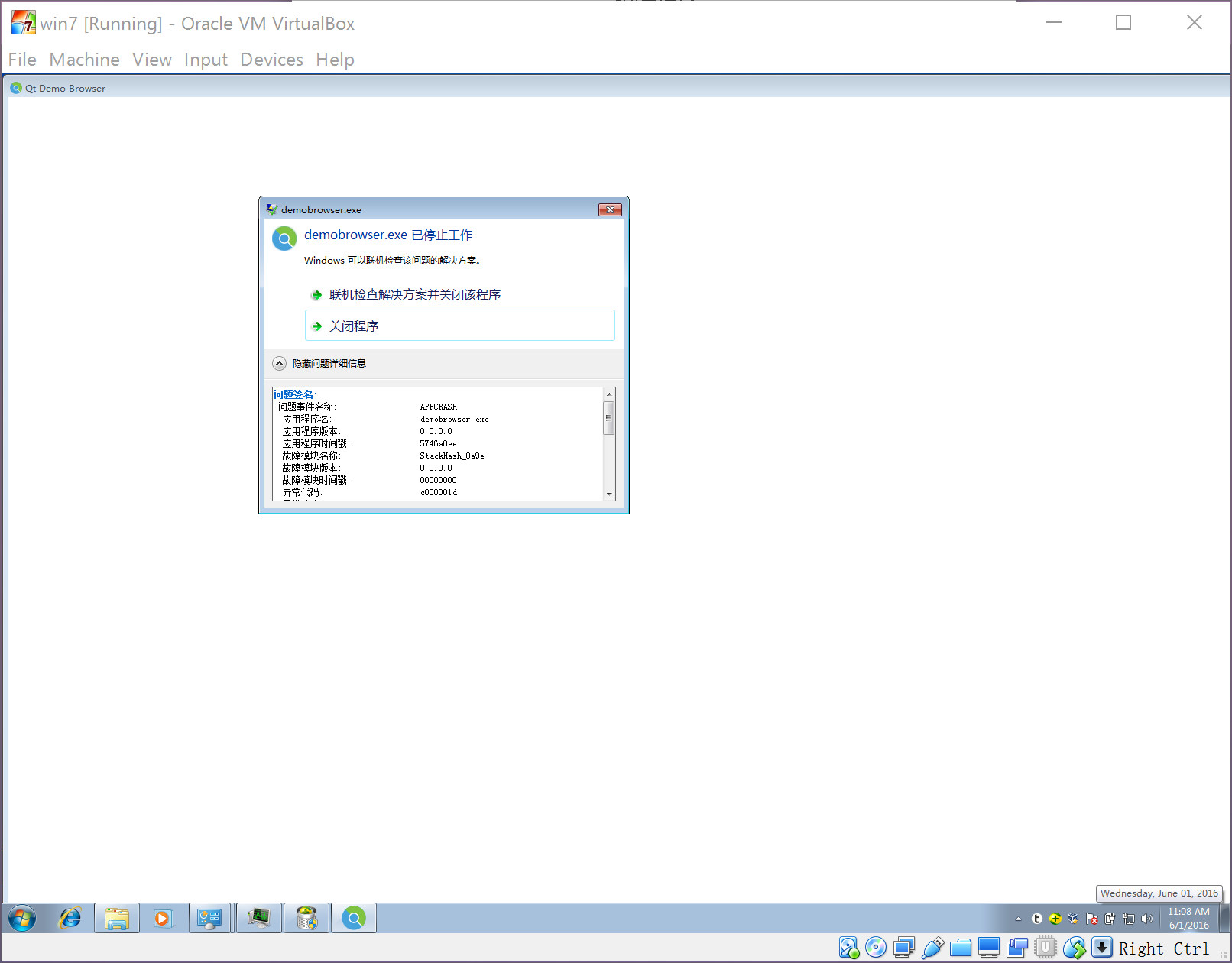Click the '问题签名:' heading text
The image size is (1232, 963).
click(295, 394)
